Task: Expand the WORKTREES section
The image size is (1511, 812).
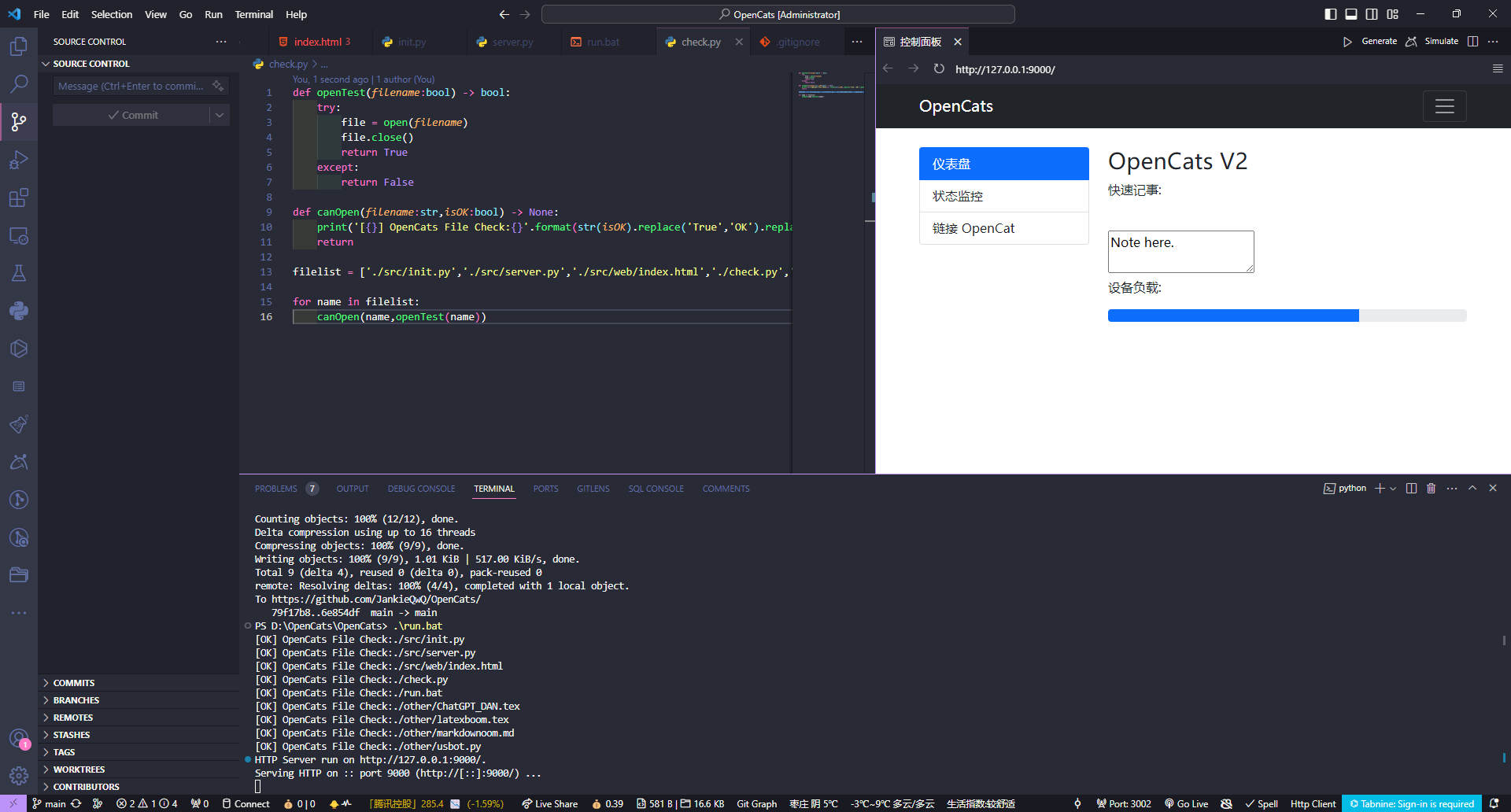Action: (x=139, y=770)
